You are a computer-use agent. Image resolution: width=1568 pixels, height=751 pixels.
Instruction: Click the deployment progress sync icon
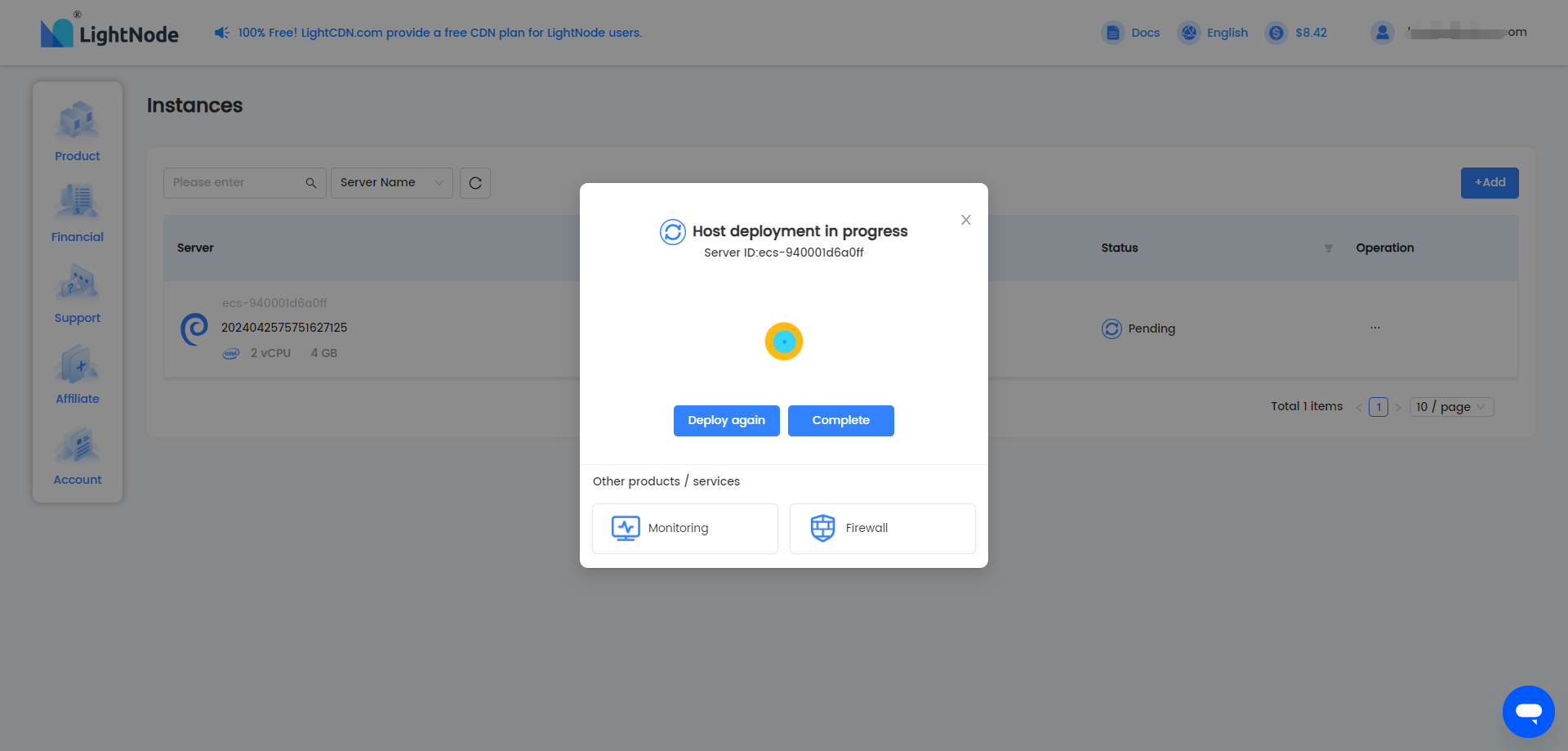[673, 232]
